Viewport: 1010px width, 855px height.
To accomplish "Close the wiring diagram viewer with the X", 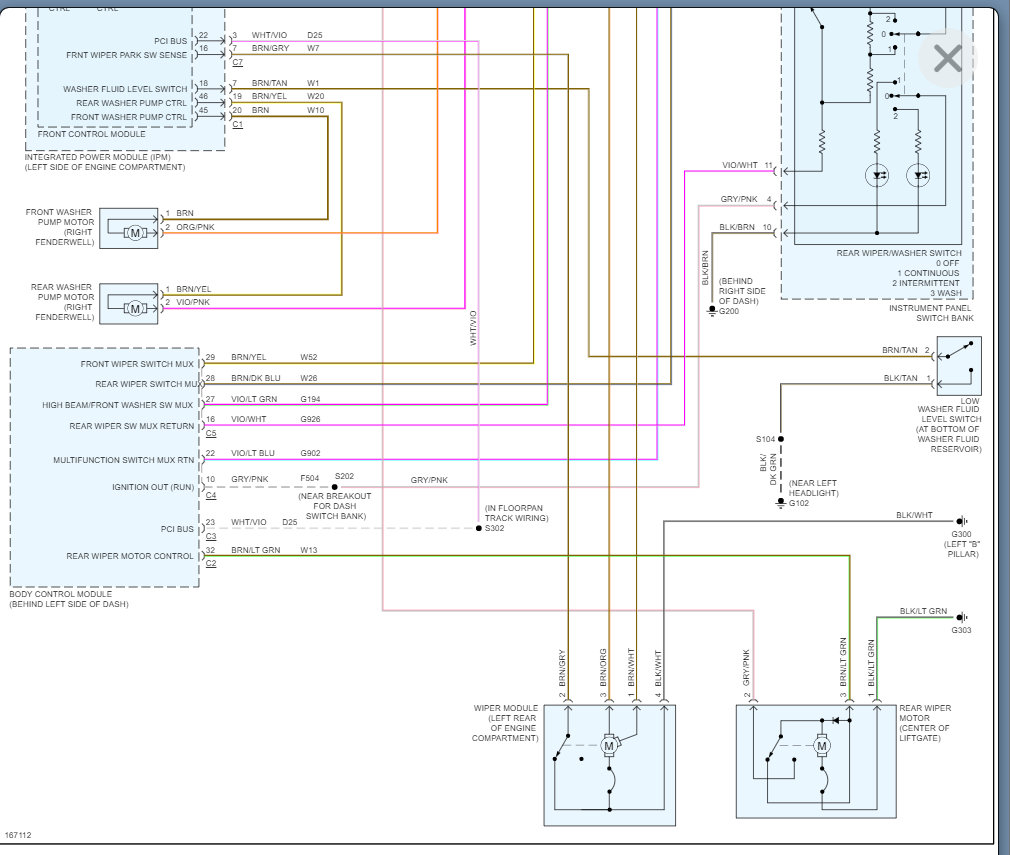I will pyautogui.click(x=948, y=59).
